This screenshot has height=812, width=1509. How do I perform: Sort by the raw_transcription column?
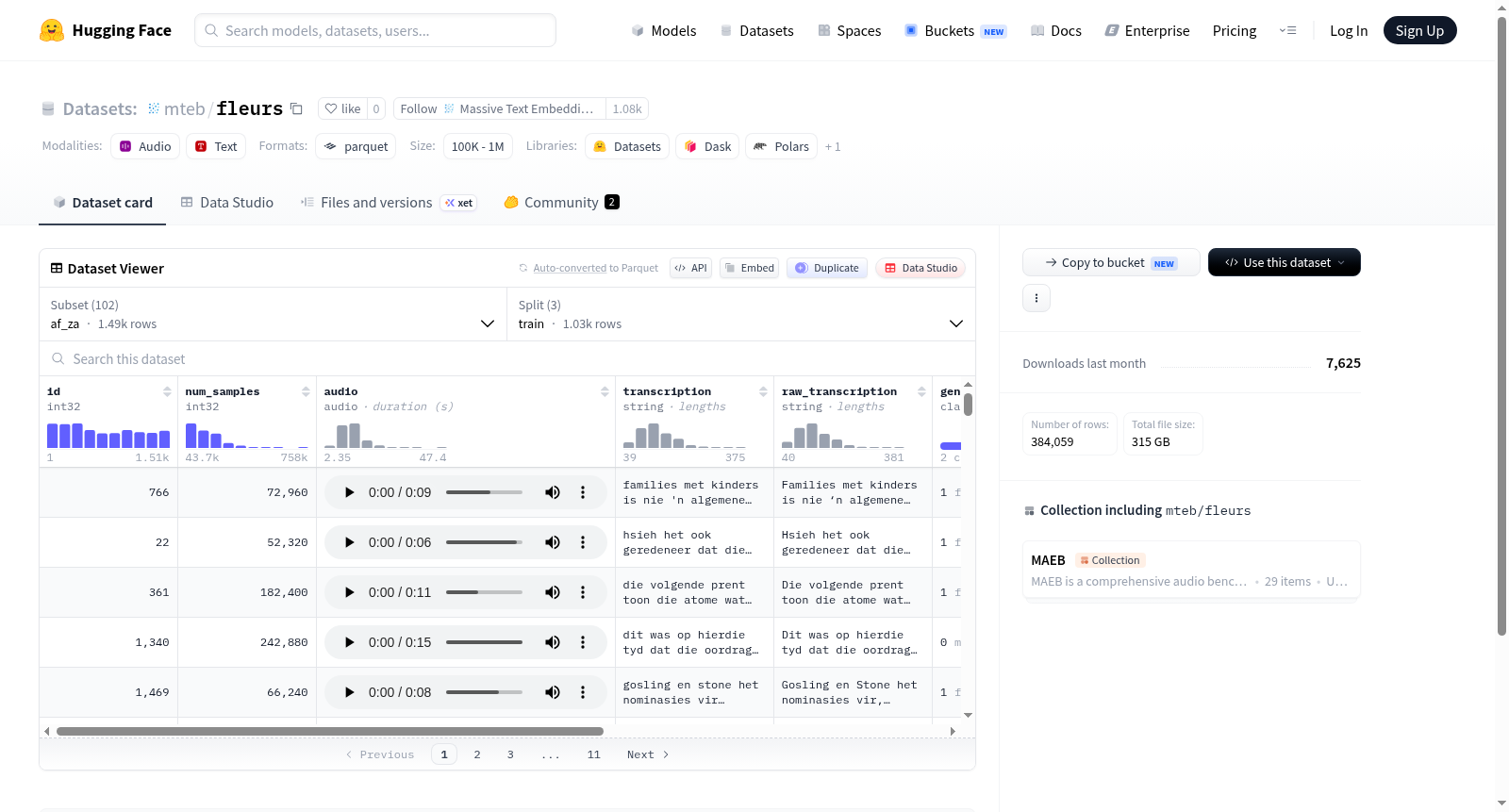coord(921,391)
